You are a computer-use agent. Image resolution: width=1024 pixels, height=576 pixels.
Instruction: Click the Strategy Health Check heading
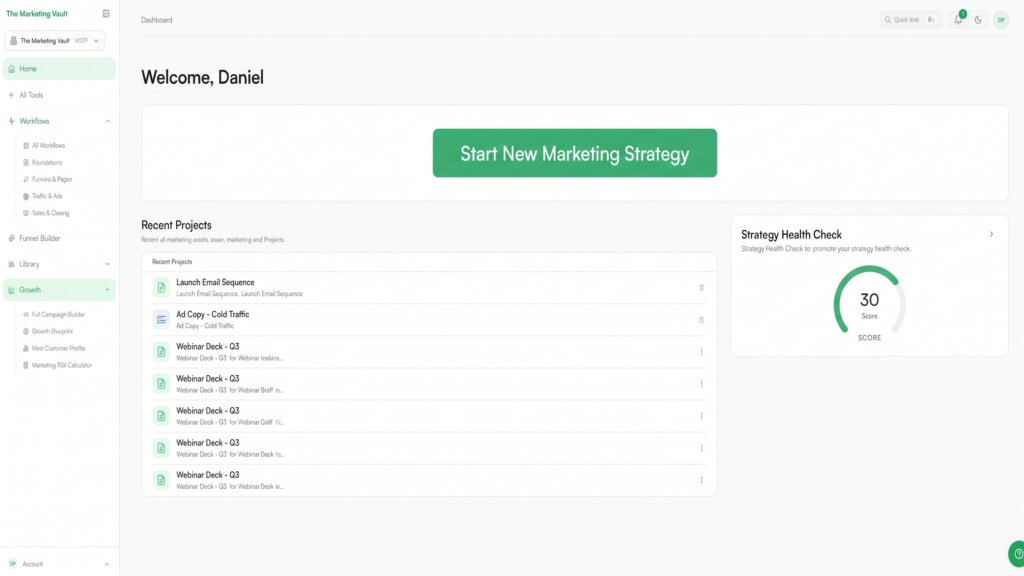[x=791, y=234]
